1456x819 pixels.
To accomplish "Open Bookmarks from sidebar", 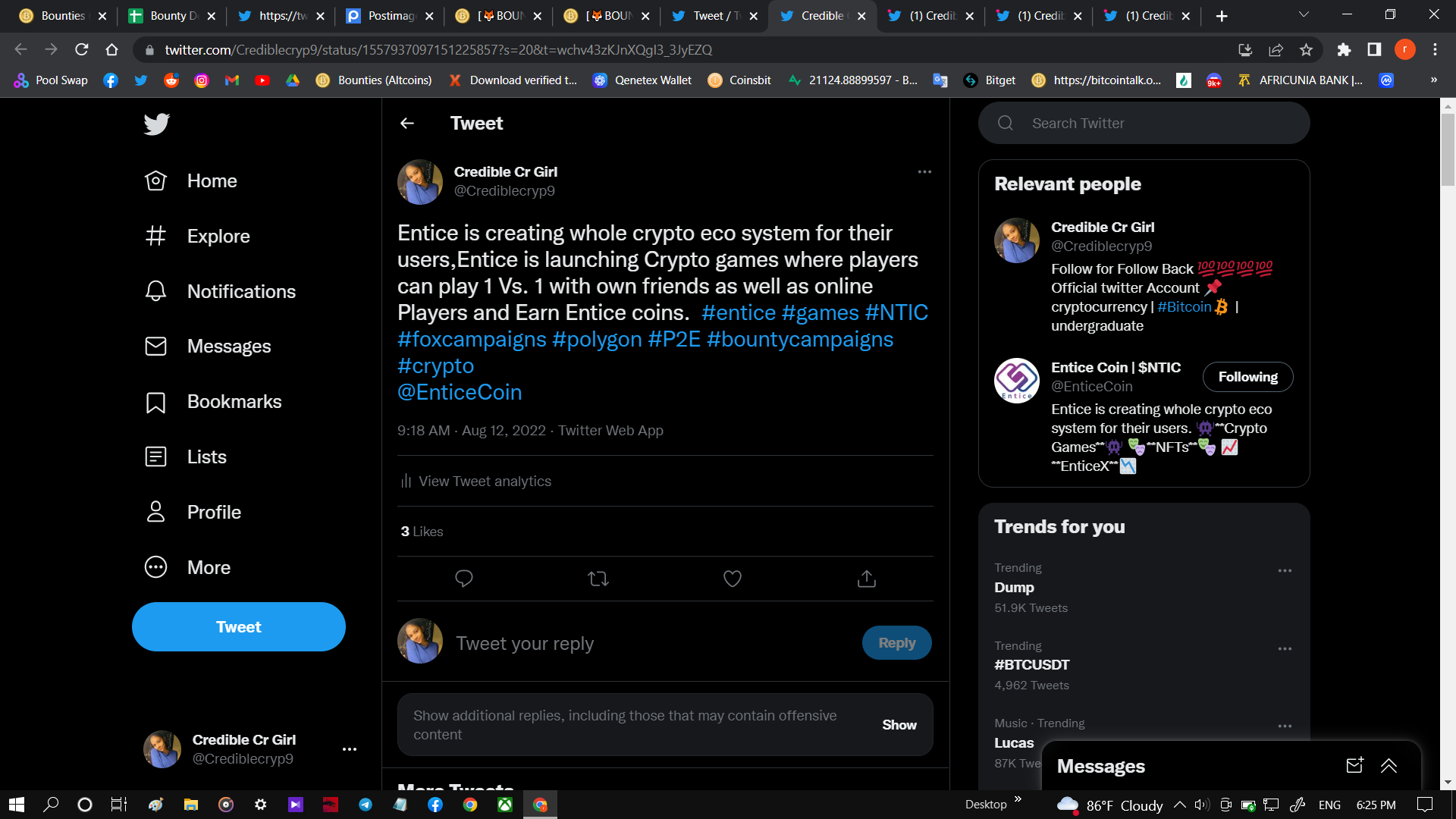I will (x=213, y=402).
